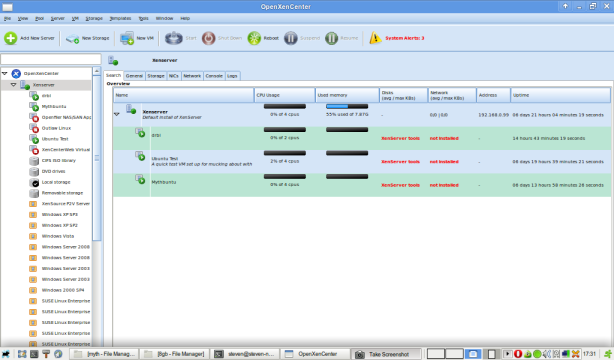Viewport: 614px width, 360px height.
Task: Click the Uptime column header
Action: [560, 95]
